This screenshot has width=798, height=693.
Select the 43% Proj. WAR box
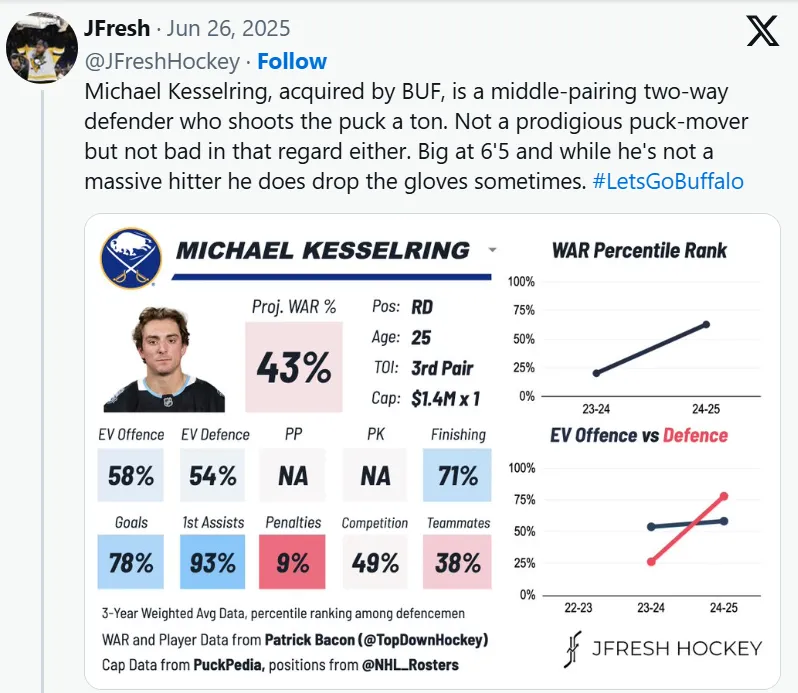(x=294, y=367)
